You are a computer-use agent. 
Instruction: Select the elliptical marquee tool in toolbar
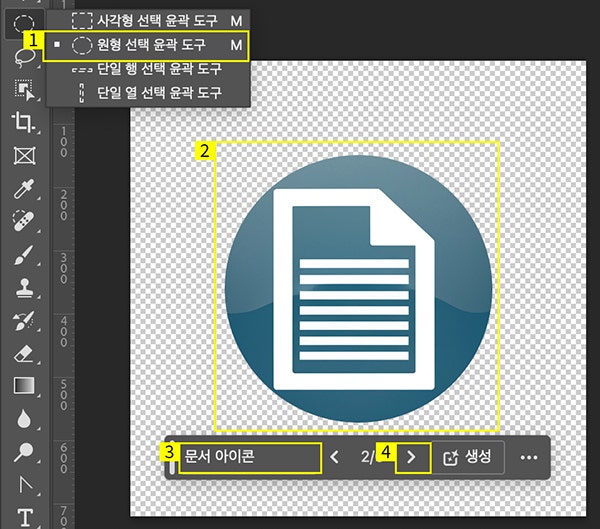coord(24,24)
